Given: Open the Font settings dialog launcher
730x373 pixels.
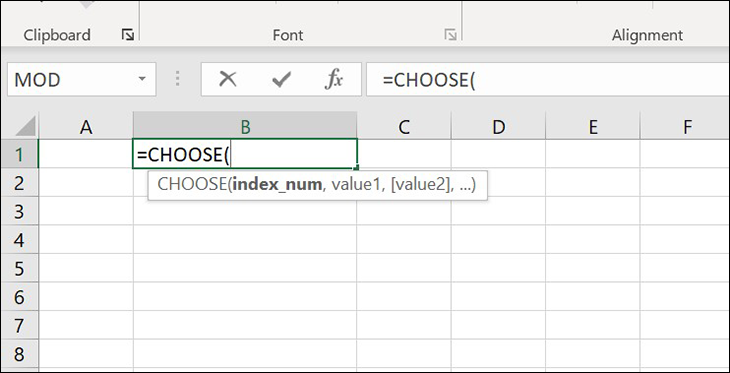Looking at the screenshot, I should pyautogui.click(x=450, y=34).
